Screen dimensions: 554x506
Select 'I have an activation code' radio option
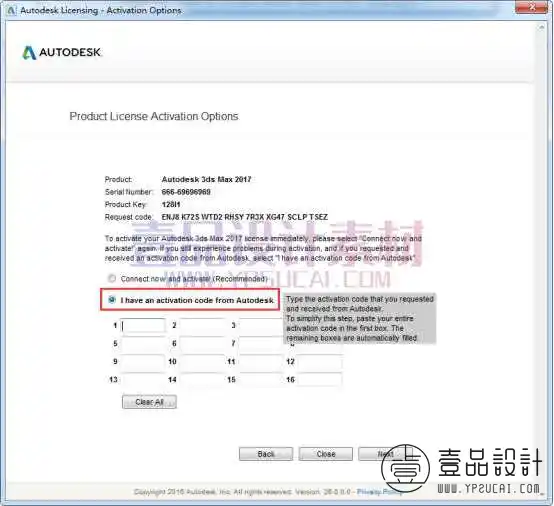click(112, 300)
